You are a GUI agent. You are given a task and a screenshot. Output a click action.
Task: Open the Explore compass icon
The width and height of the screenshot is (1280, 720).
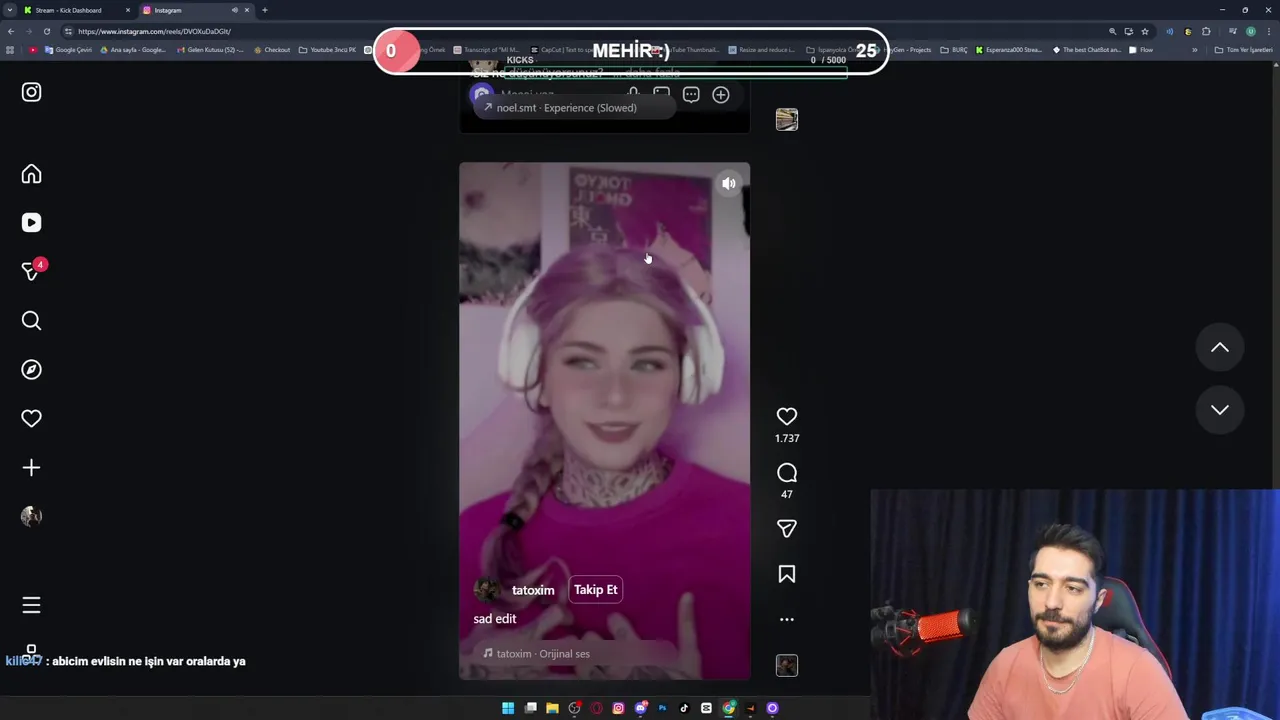pyautogui.click(x=31, y=369)
